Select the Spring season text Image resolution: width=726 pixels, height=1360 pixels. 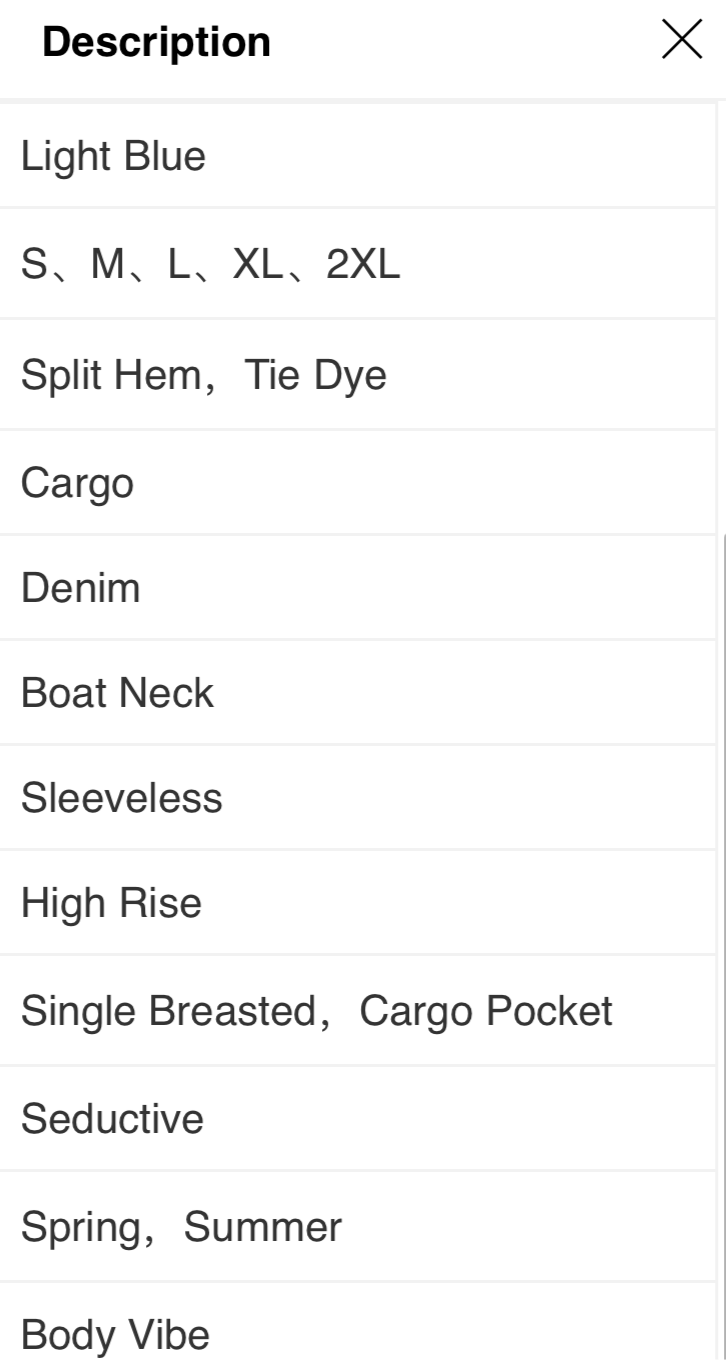tap(81, 1228)
